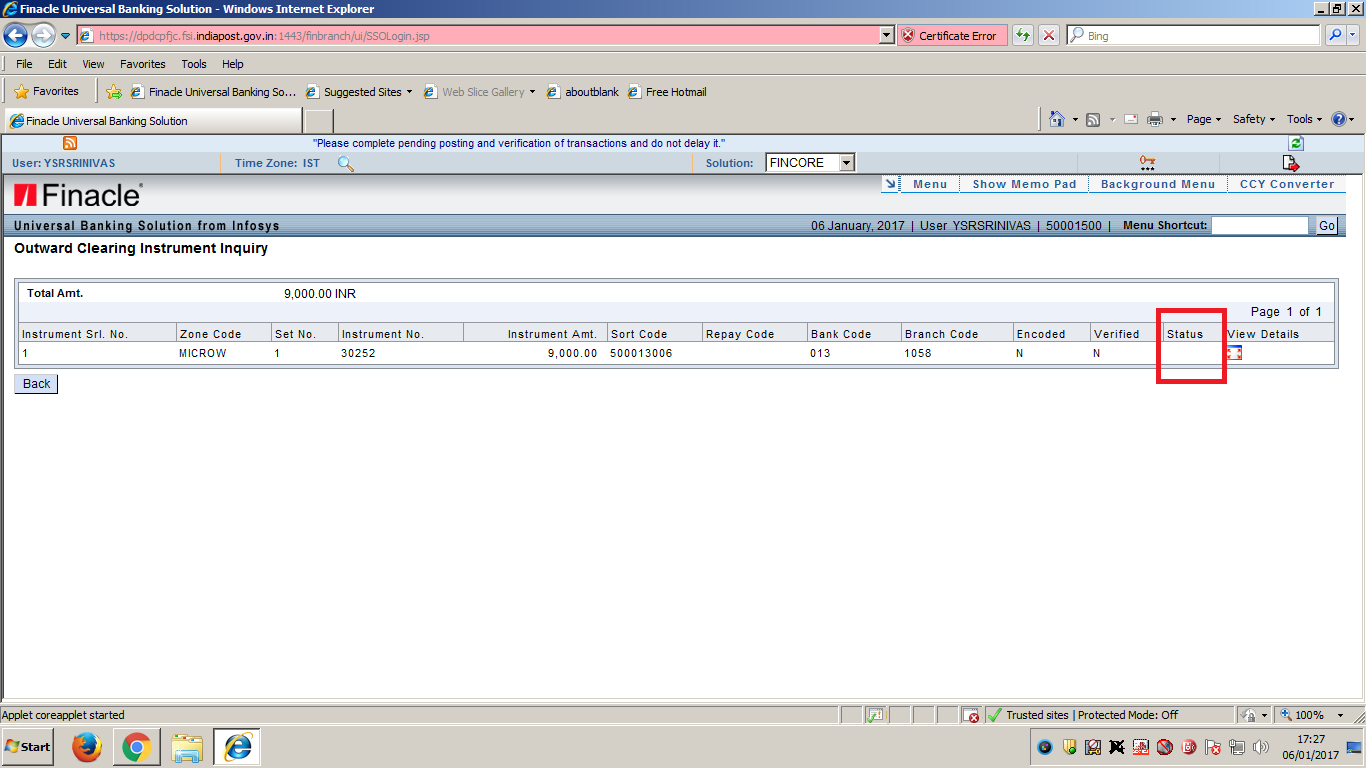Type in the Menu Shortcut input field

[1259, 225]
